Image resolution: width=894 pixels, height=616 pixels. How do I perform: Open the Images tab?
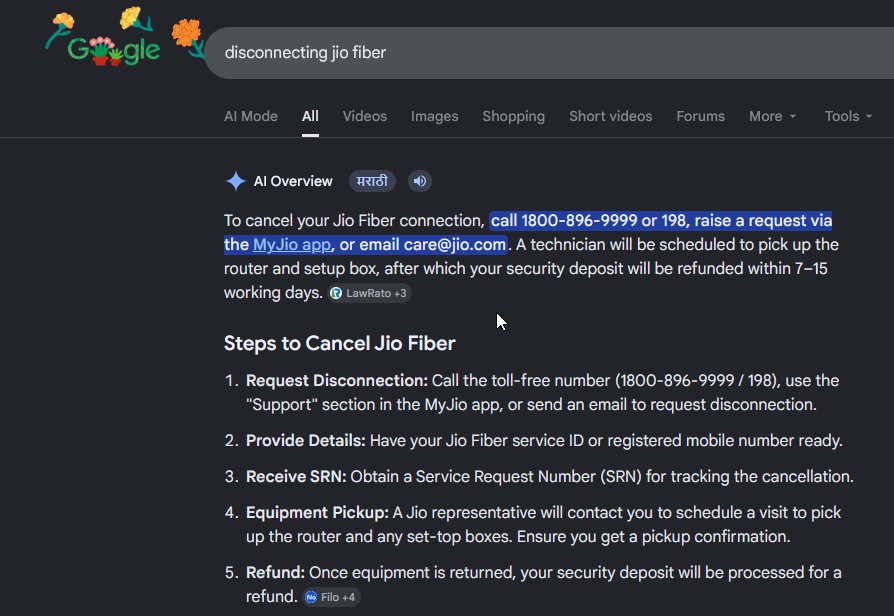434,116
